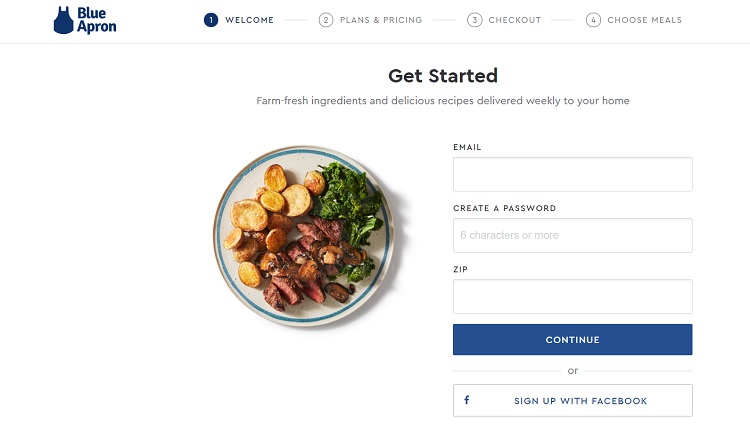Click the step 2 circle number icon

click(326, 20)
